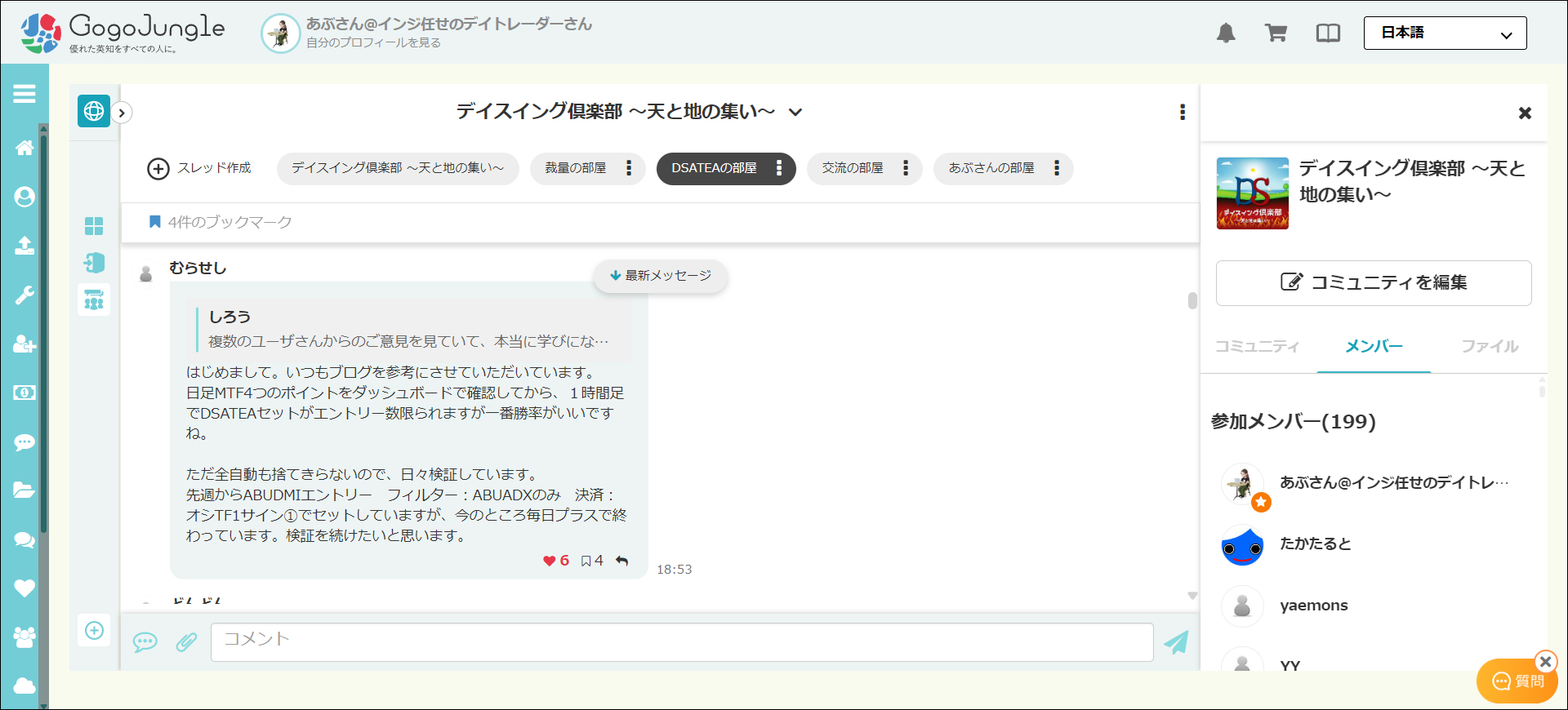Click the people group sidebar icon
The image size is (1568, 710).
(24, 637)
